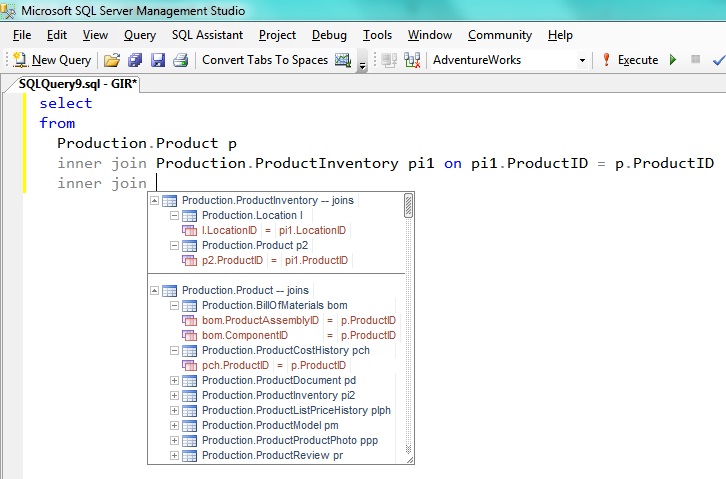Screen dimensions: 726x479
Task: Click the green Debug play icon
Action: [x=673, y=59]
